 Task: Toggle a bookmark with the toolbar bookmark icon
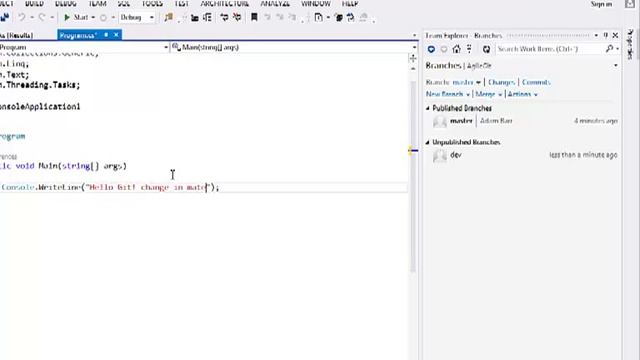pos(254,17)
